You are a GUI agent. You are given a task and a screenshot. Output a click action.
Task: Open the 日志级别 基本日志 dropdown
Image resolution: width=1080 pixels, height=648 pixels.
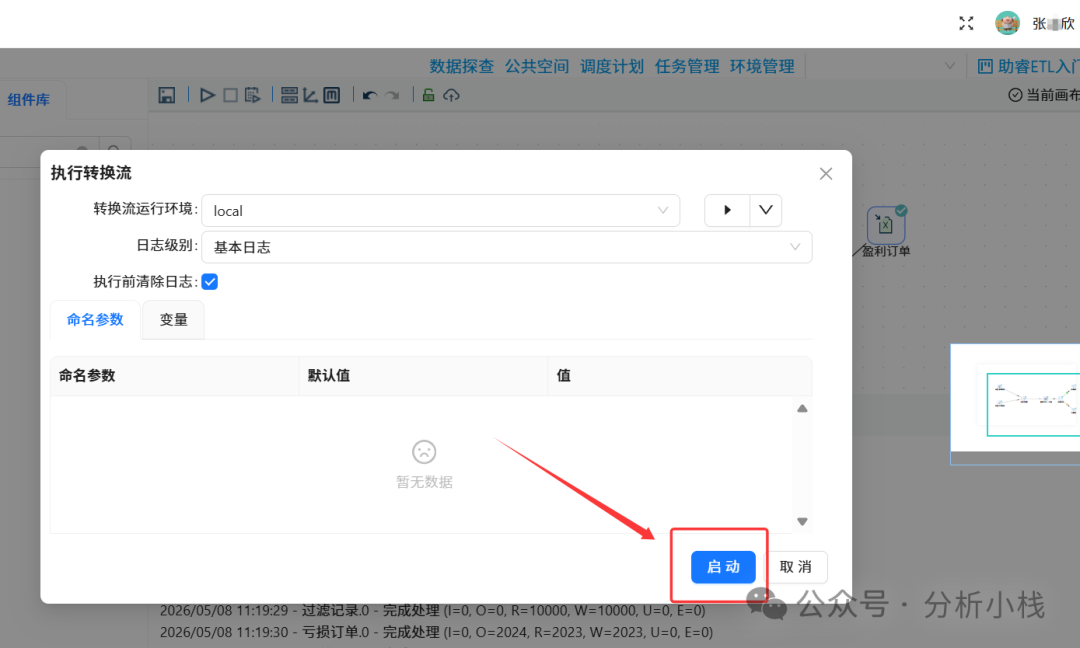pyautogui.click(x=506, y=247)
